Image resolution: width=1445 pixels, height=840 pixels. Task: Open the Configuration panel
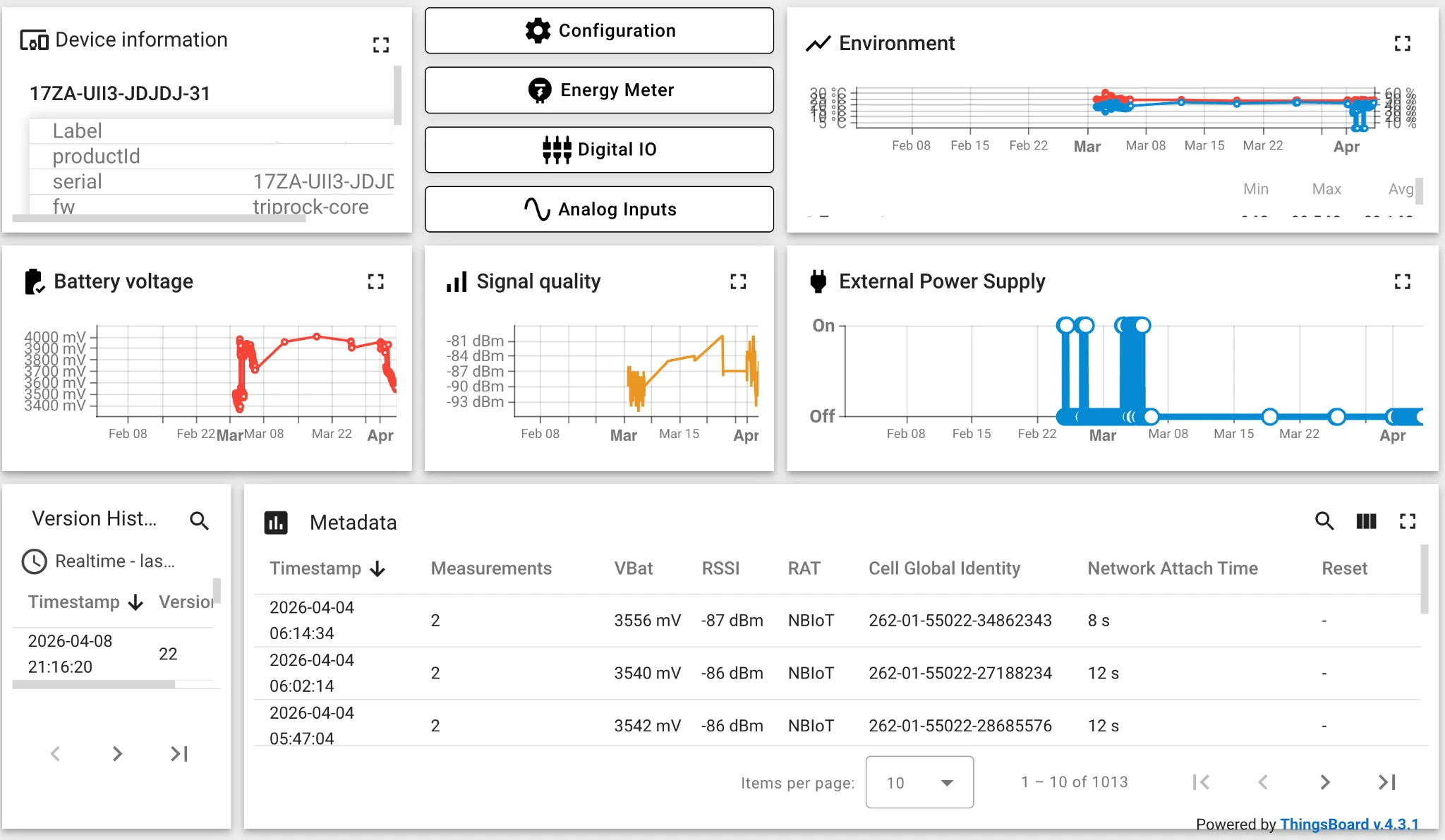click(598, 30)
